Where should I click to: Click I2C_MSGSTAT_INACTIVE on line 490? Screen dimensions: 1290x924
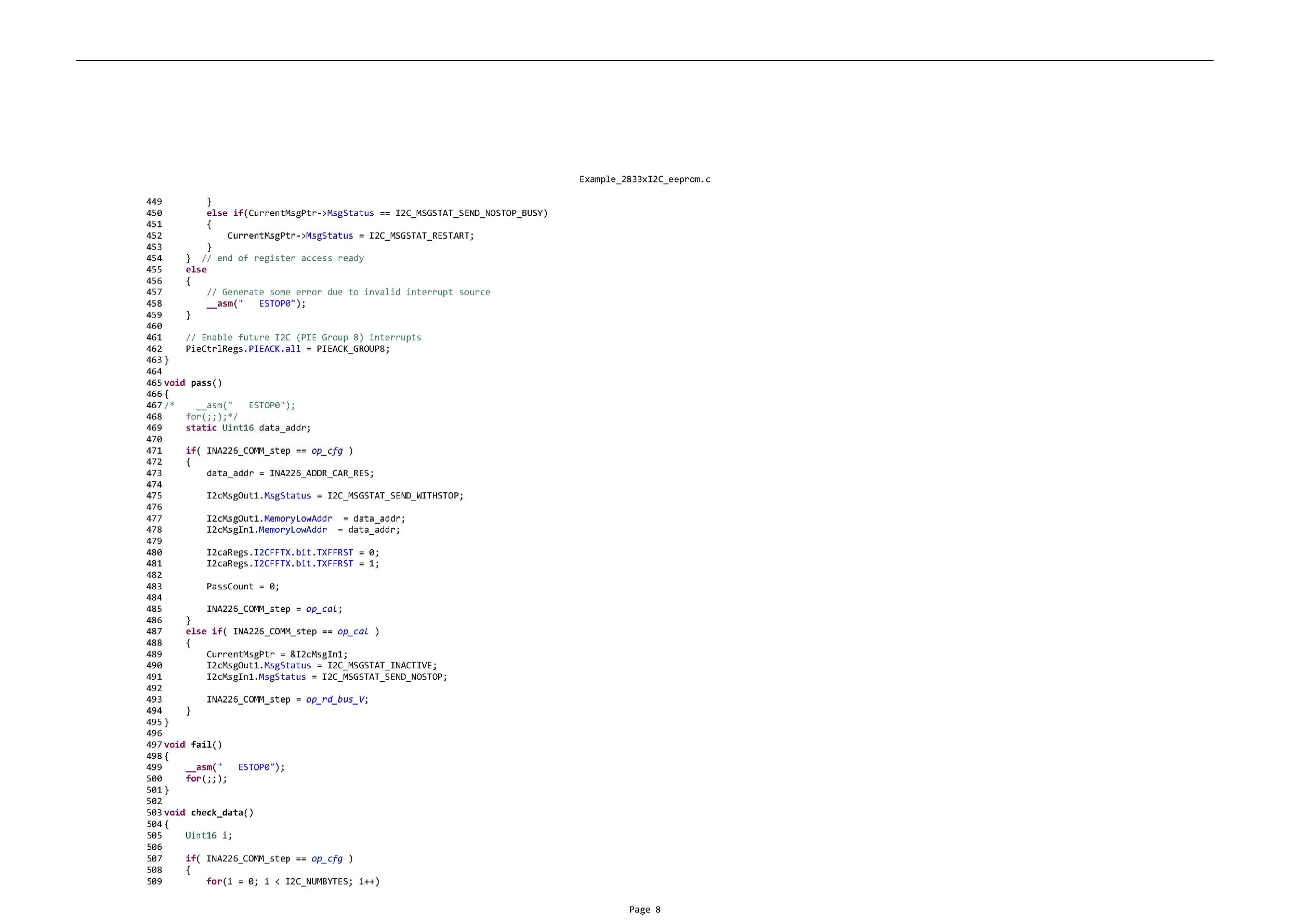380,665
